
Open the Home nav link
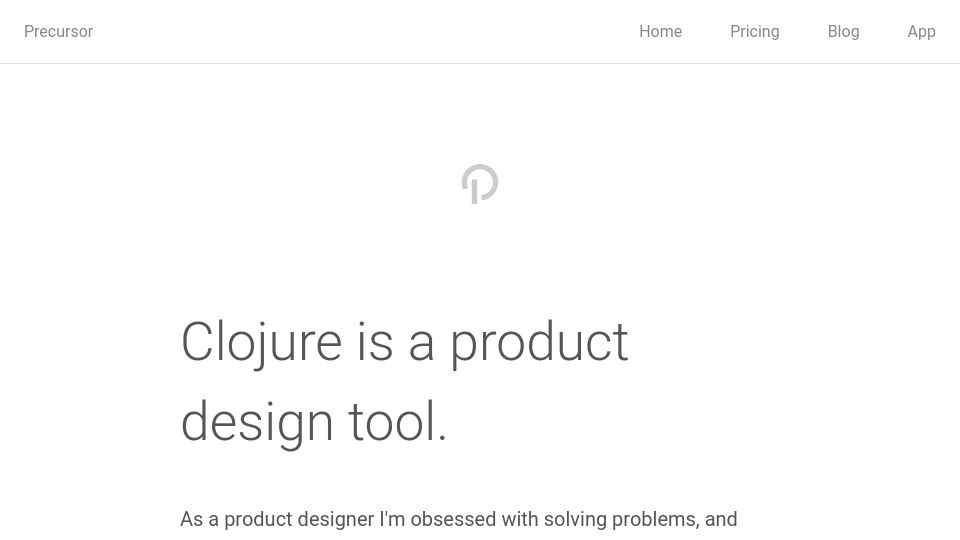(x=660, y=31)
